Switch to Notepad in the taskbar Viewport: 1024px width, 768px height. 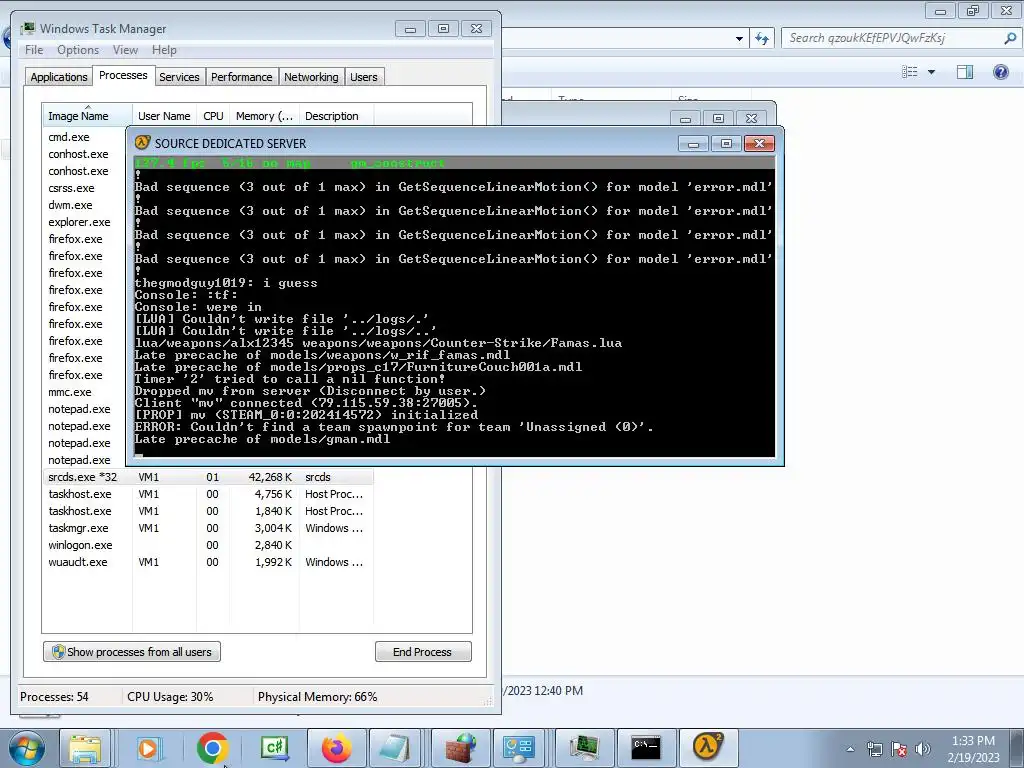point(396,748)
